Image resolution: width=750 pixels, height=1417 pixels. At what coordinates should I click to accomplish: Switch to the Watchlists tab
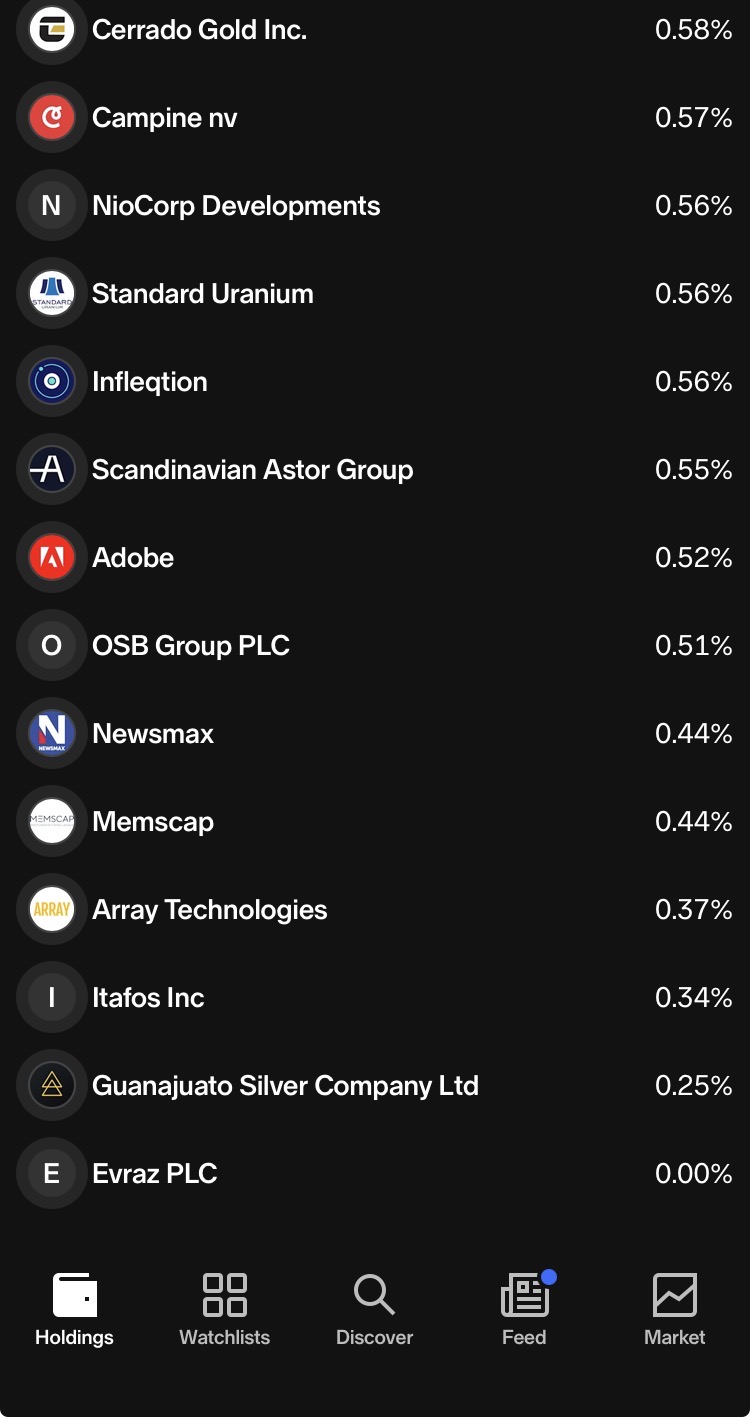pos(225,1309)
